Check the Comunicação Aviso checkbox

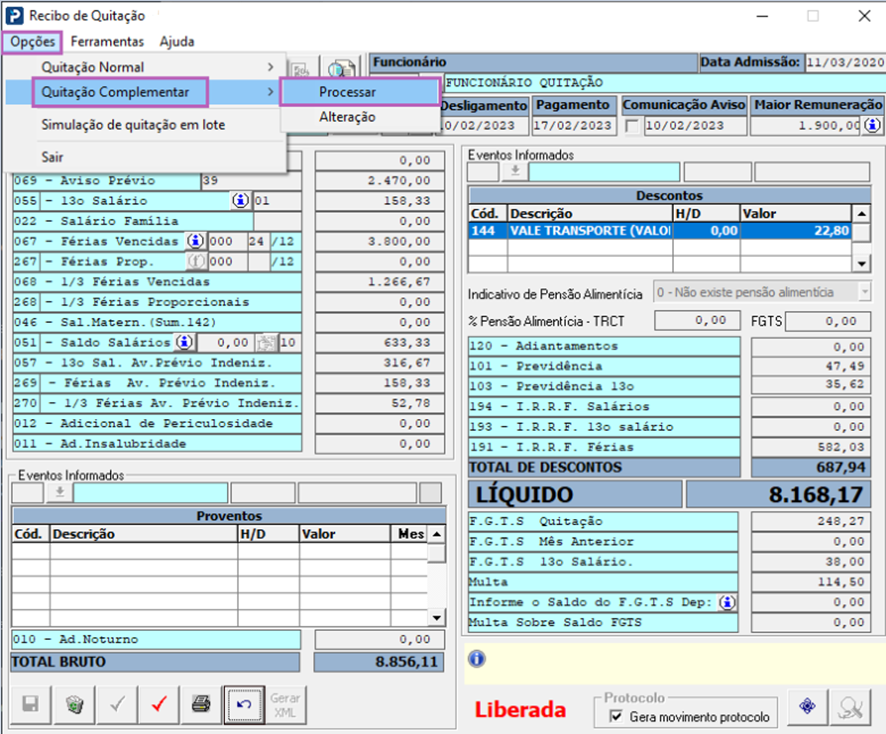(x=632, y=126)
